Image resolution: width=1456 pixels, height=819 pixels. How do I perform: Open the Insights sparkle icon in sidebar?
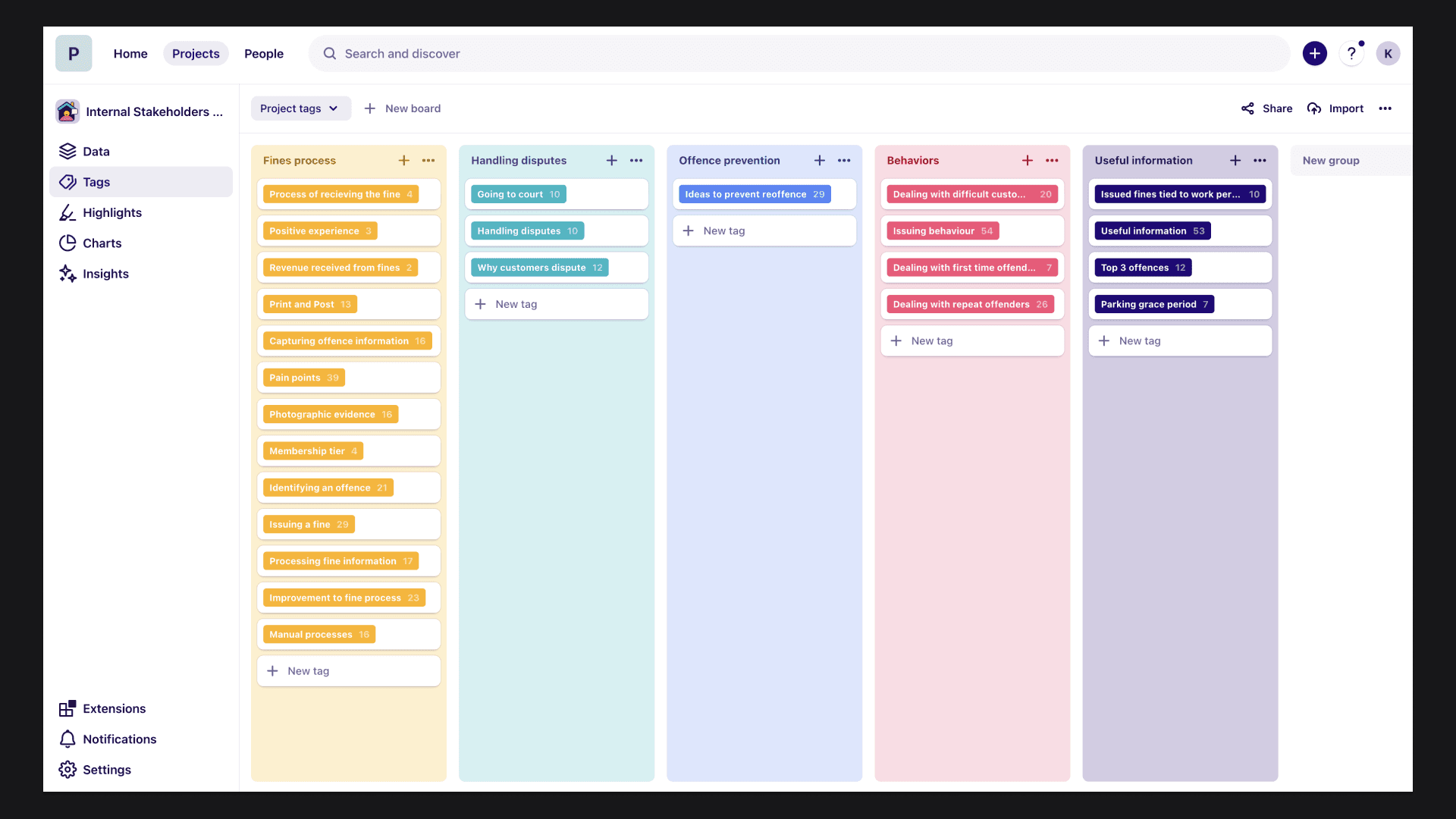click(x=67, y=274)
